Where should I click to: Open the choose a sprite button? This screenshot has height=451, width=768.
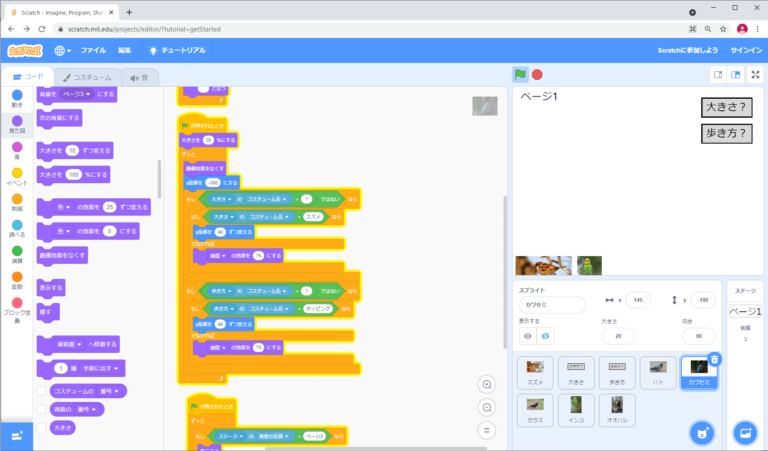(702, 432)
